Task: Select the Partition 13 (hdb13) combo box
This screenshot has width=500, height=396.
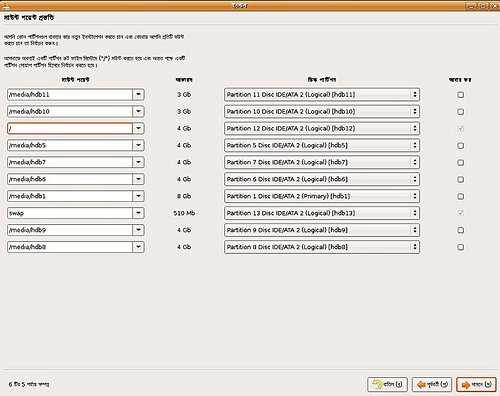Action: tap(322, 213)
